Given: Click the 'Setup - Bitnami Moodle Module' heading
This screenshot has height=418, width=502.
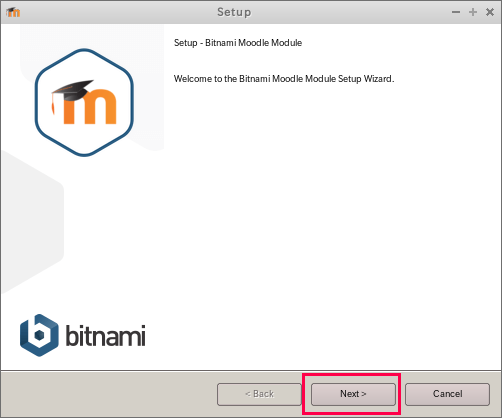Looking at the screenshot, I should point(238,43).
